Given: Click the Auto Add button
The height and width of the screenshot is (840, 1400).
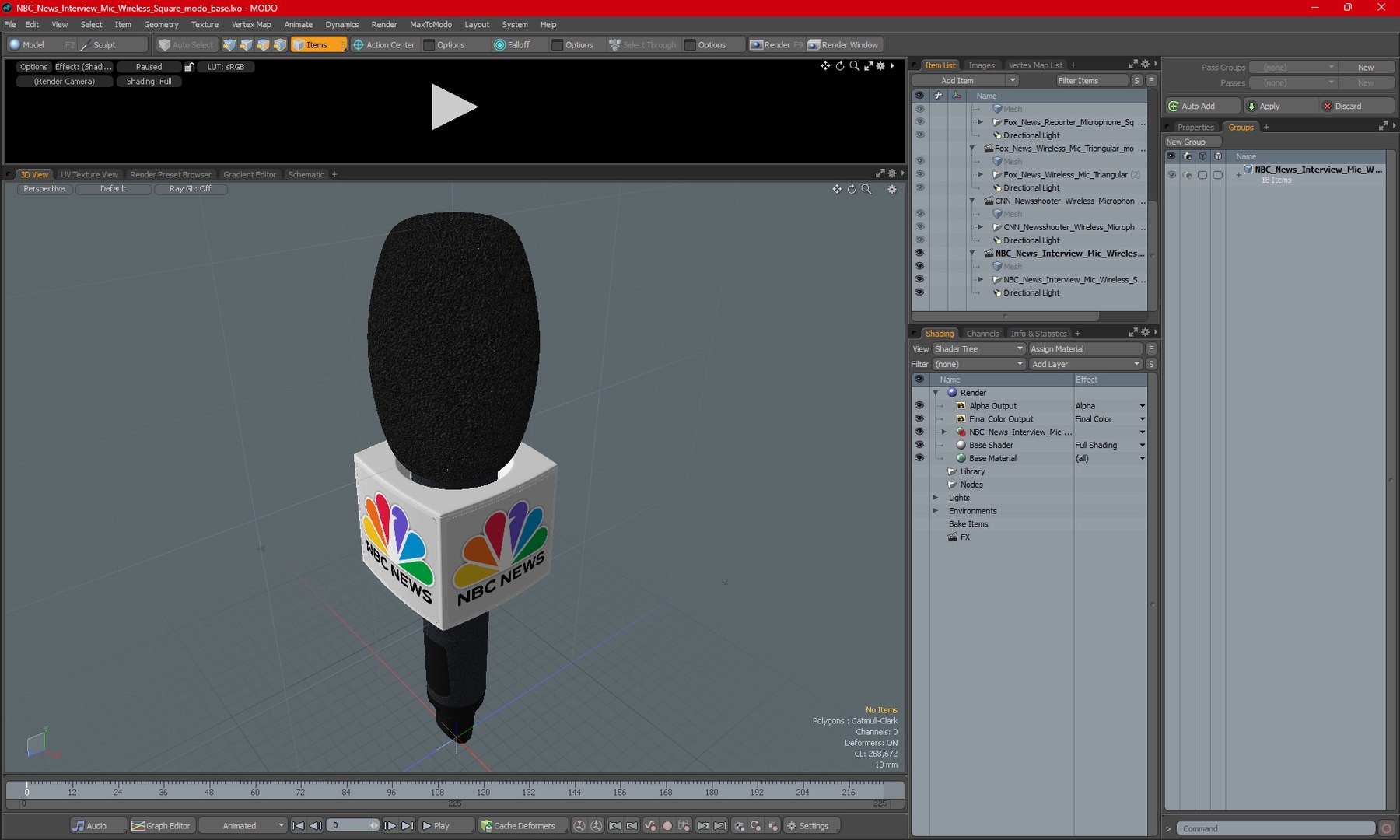Looking at the screenshot, I should pyautogui.click(x=1202, y=107).
